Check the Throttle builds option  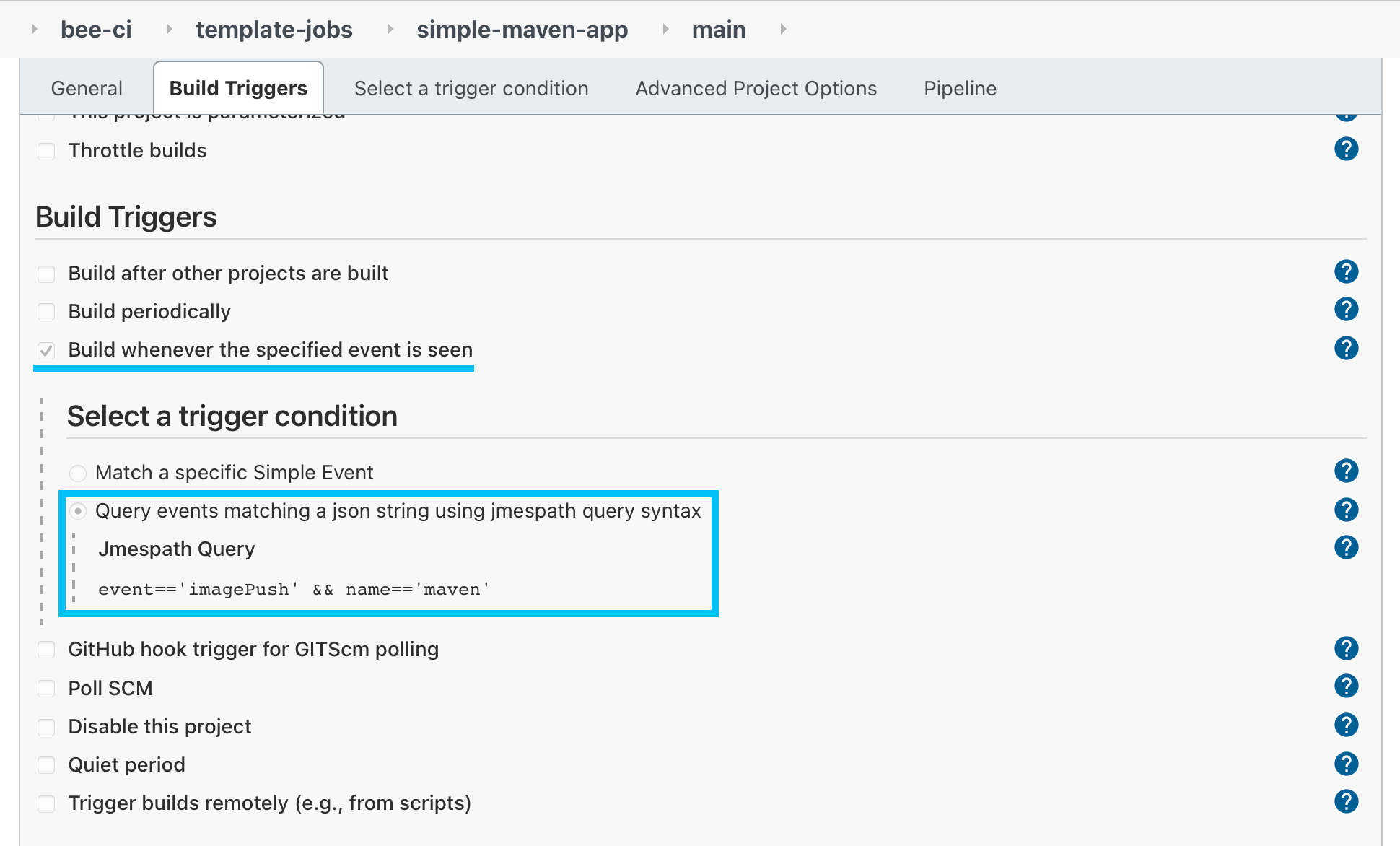[x=46, y=152]
